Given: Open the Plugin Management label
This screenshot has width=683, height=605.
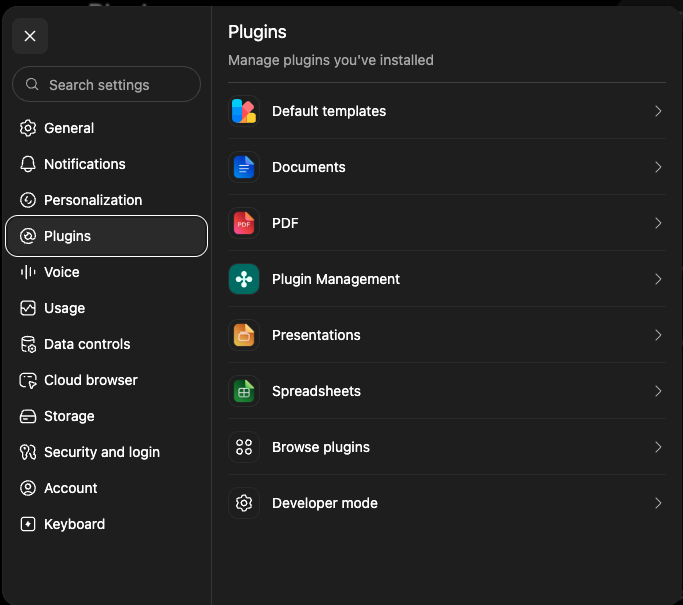Looking at the screenshot, I should (x=336, y=279).
